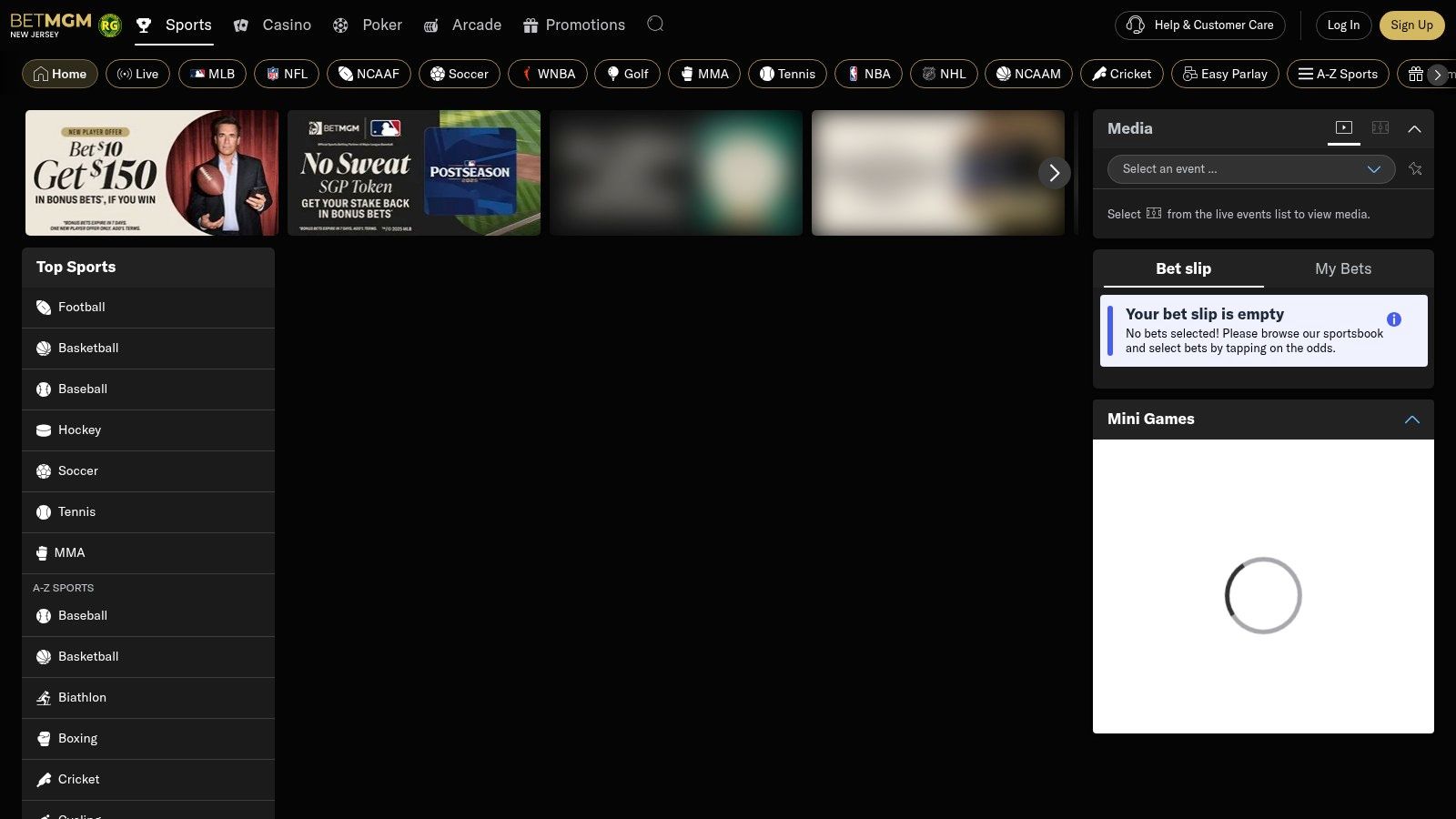The height and width of the screenshot is (819, 1456).
Task: Click the favorite star icon in Media
Action: [1415, 168]
